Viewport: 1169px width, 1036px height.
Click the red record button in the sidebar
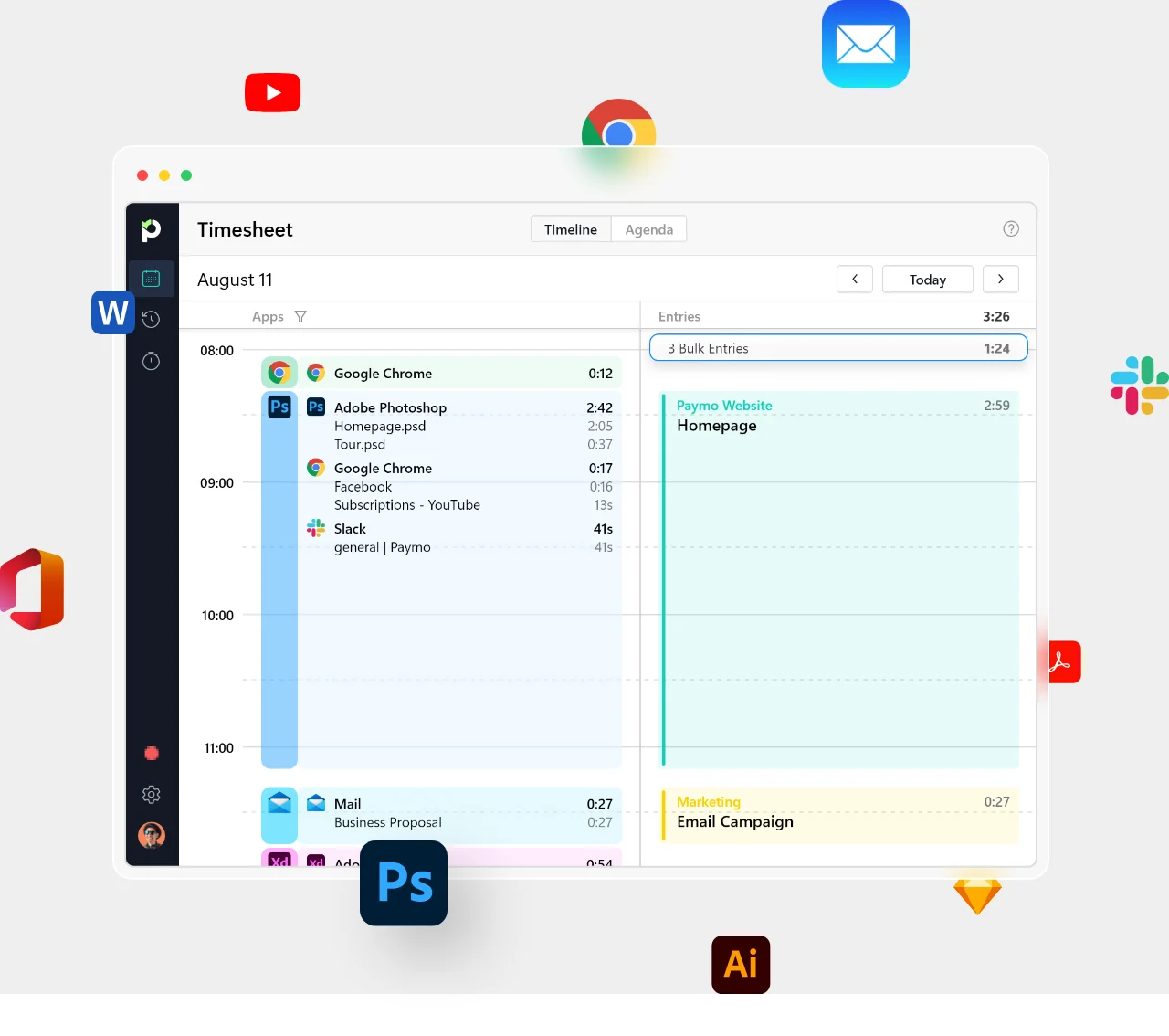[152, 754]
